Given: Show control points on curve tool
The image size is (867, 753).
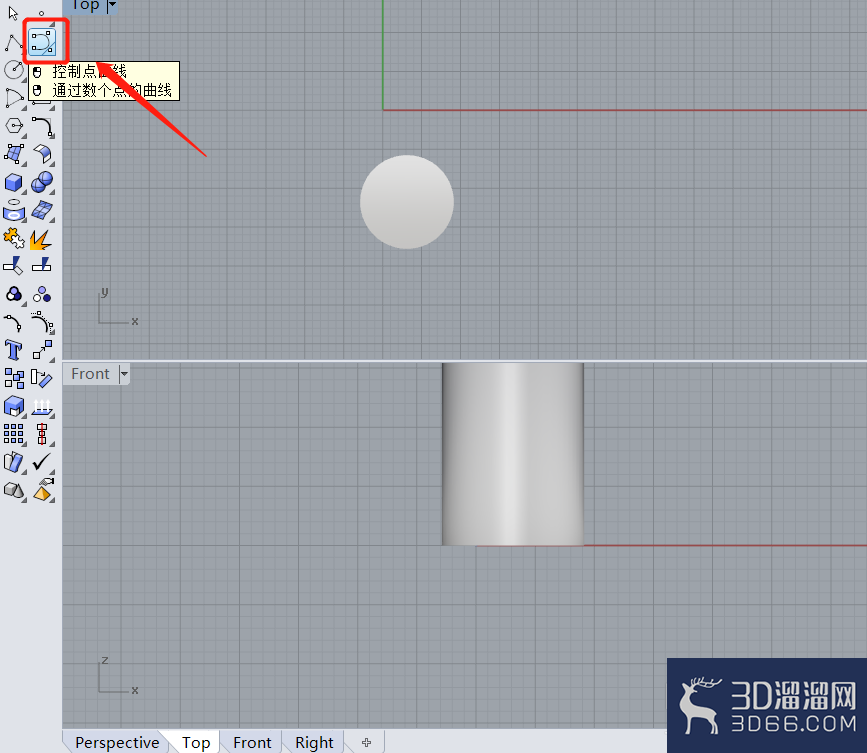Looking at the screenshot, I should point(42,323).
